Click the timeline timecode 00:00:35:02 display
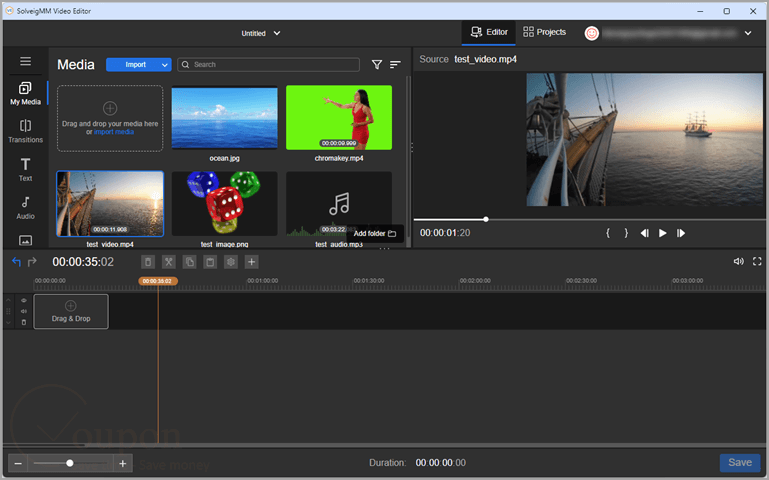Image resolution: width=769 pixels, height=480 pixels. (x=83, y=262)
